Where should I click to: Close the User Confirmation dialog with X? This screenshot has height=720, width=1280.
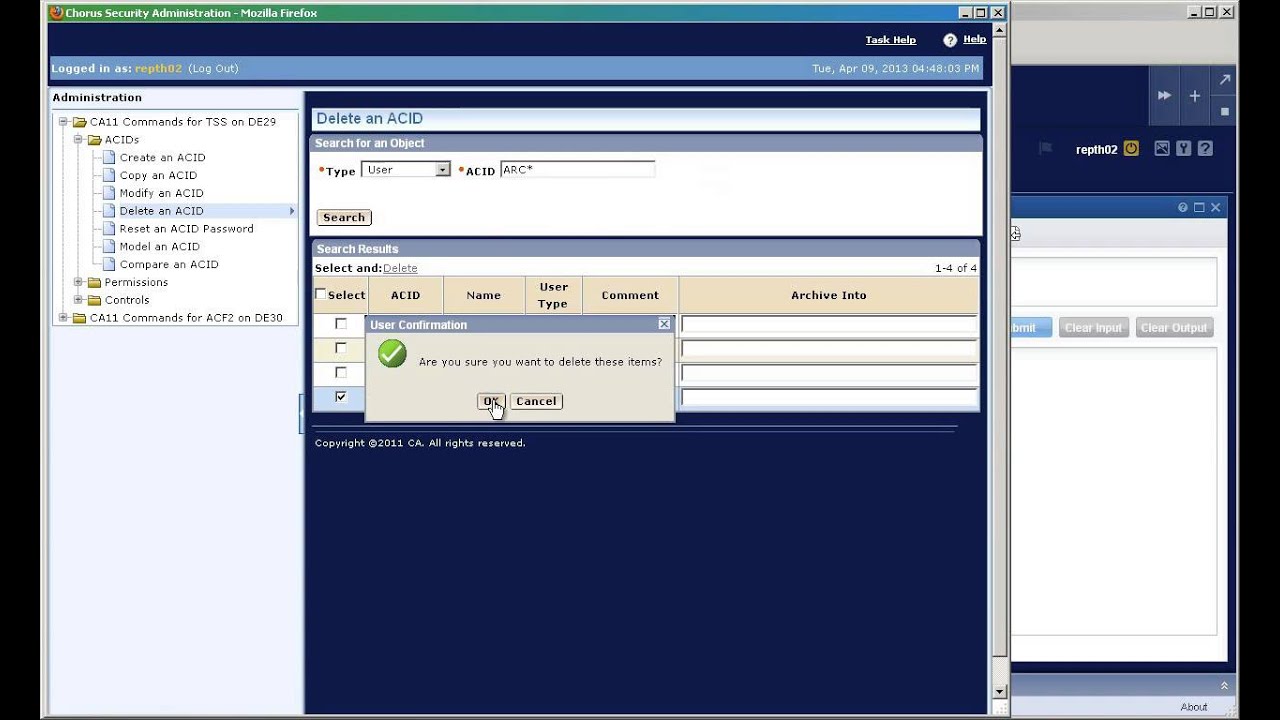click(664, 324)
